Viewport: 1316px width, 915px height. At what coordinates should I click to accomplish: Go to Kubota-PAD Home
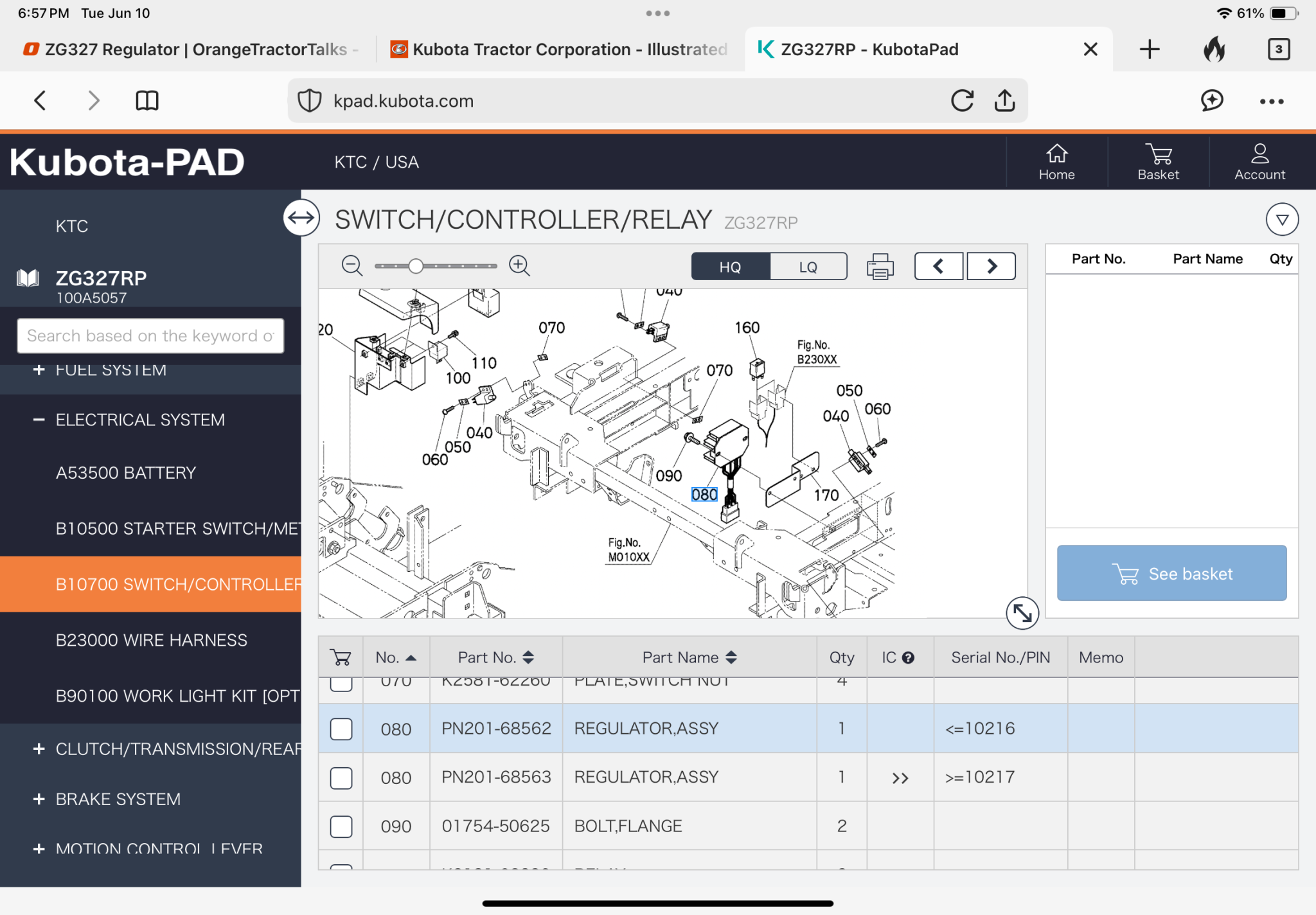(1057, 163)
